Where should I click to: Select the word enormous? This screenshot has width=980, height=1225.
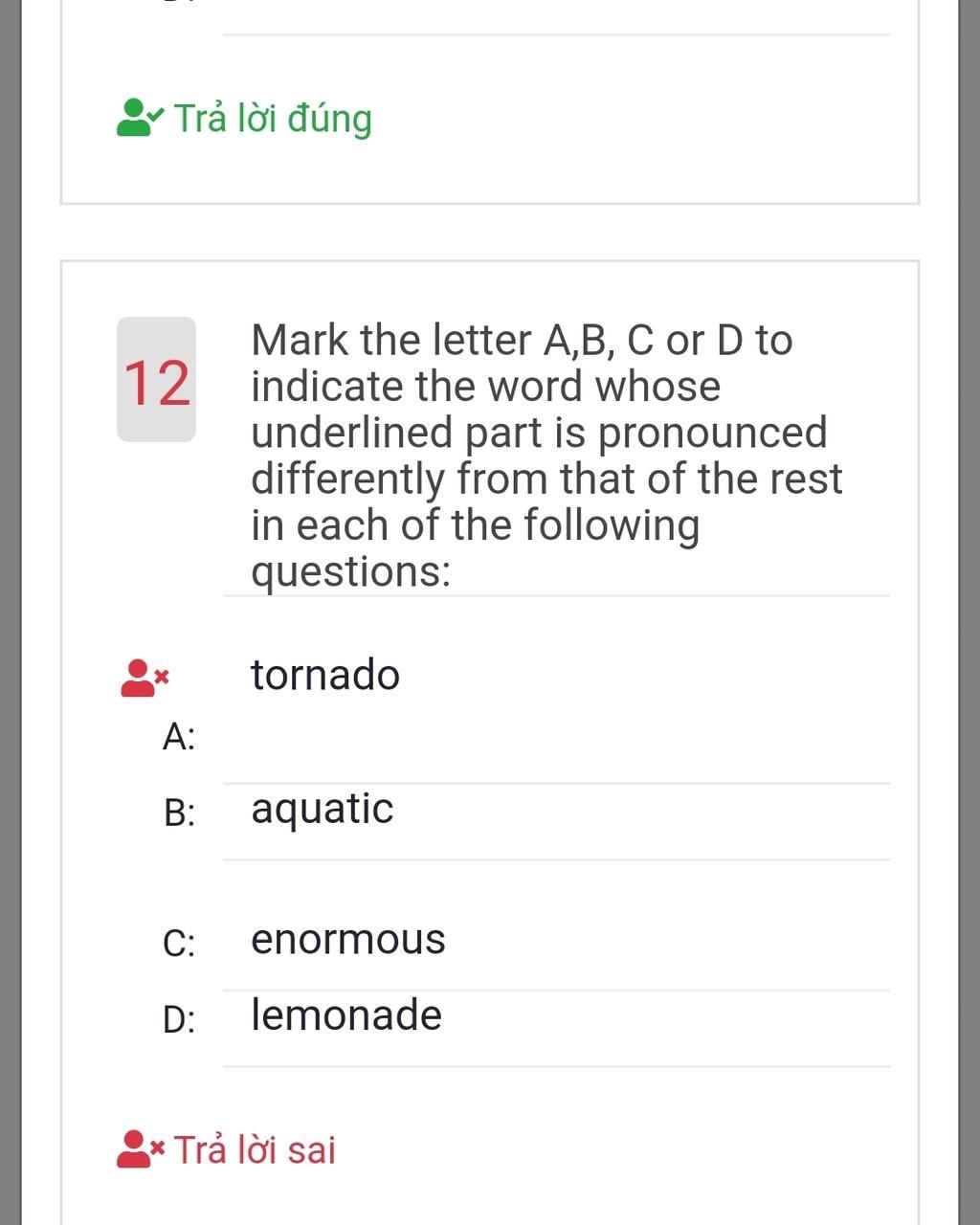pos(348,939)
